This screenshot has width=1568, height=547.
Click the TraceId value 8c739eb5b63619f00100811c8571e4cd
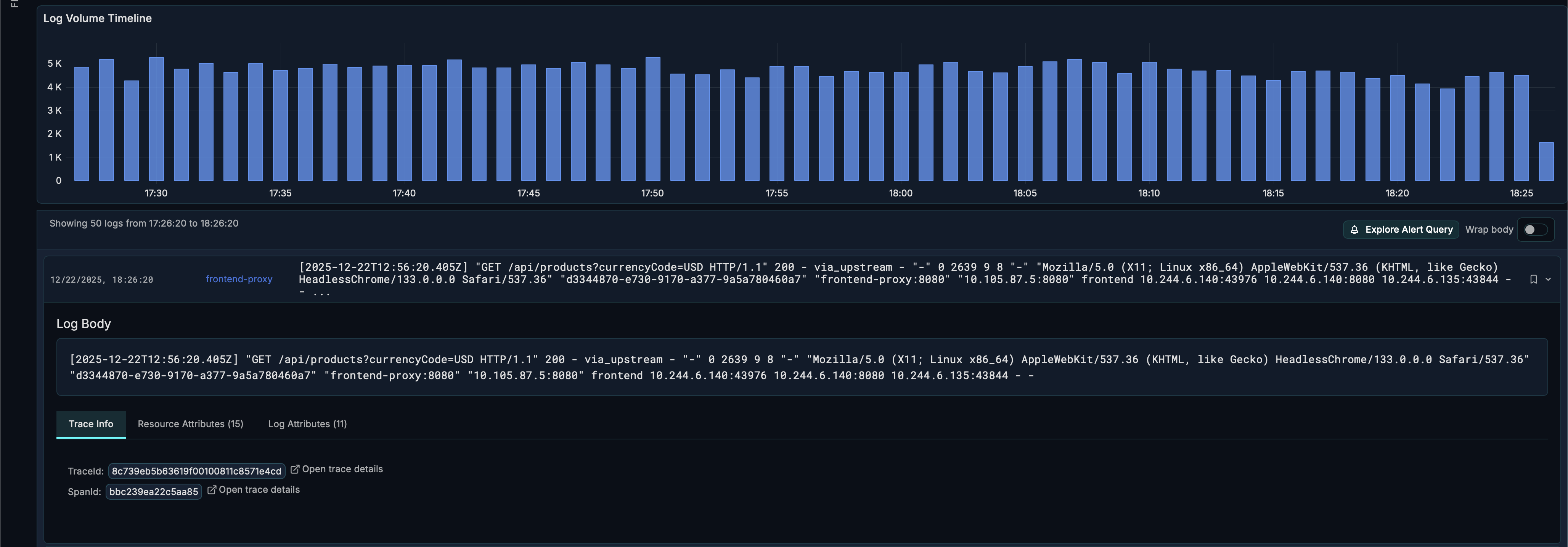(x=196, y=471)
